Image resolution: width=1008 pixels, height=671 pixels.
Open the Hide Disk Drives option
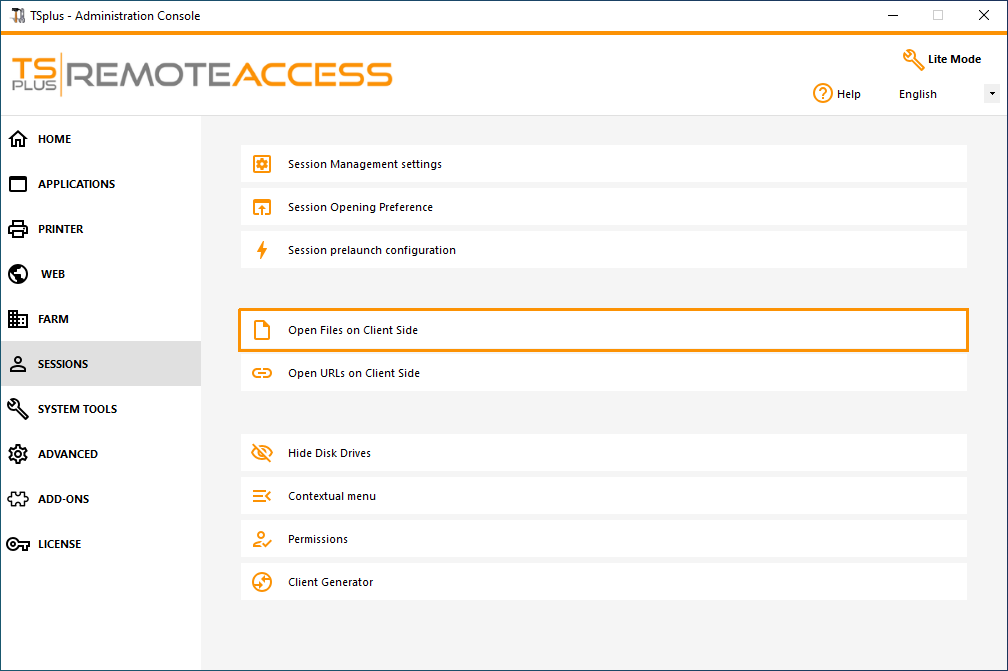[x=329, y=453]
